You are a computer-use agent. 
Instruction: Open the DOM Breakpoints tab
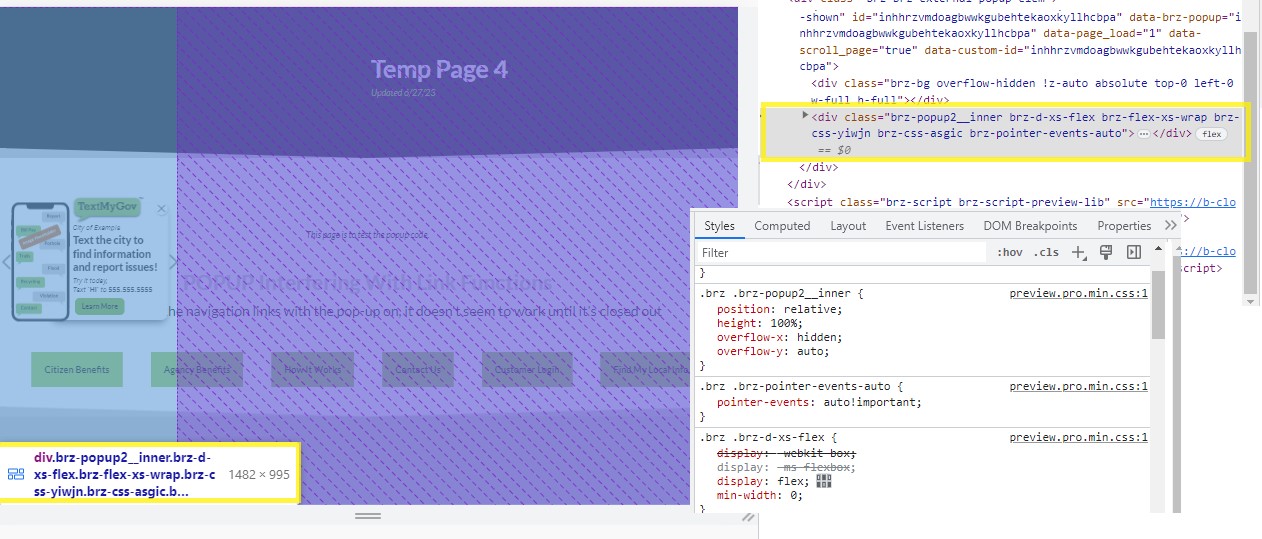tap(1030, 226)
